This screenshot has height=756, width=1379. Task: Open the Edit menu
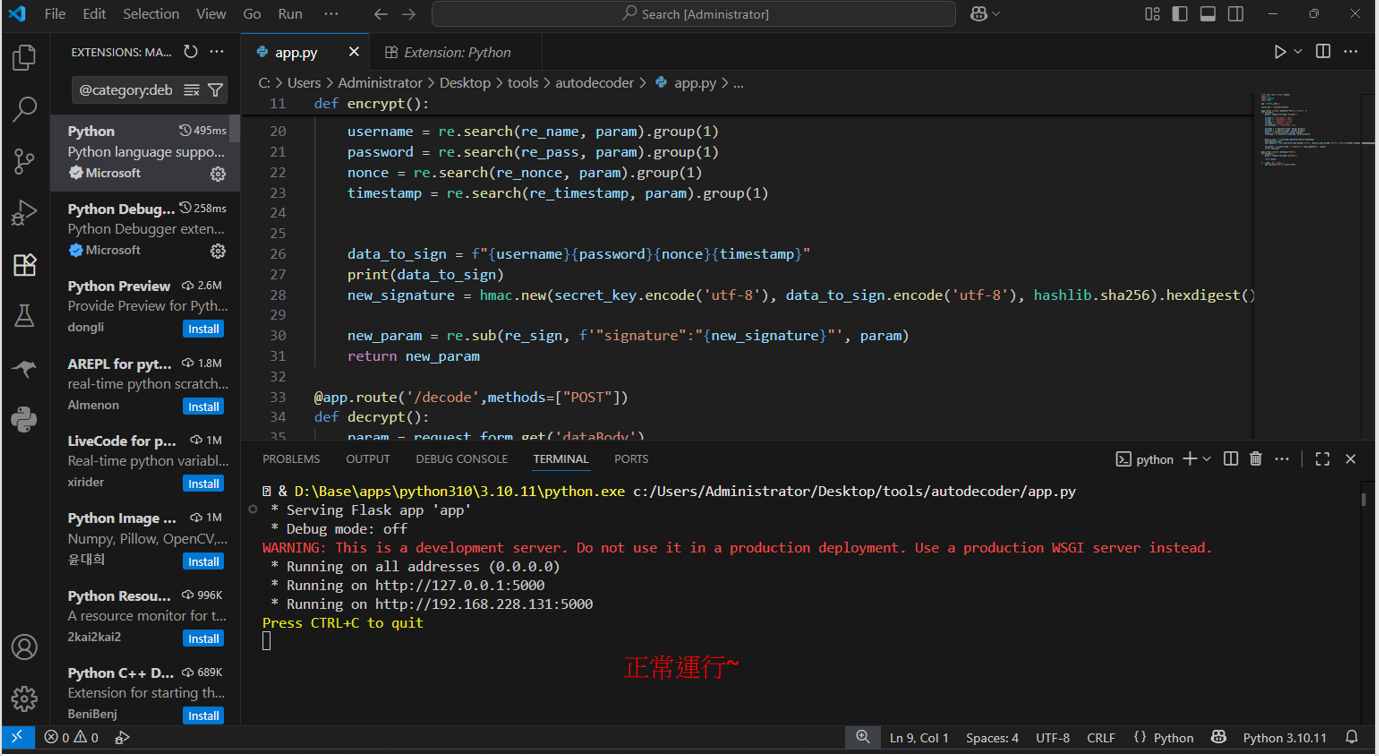[94, 14]
